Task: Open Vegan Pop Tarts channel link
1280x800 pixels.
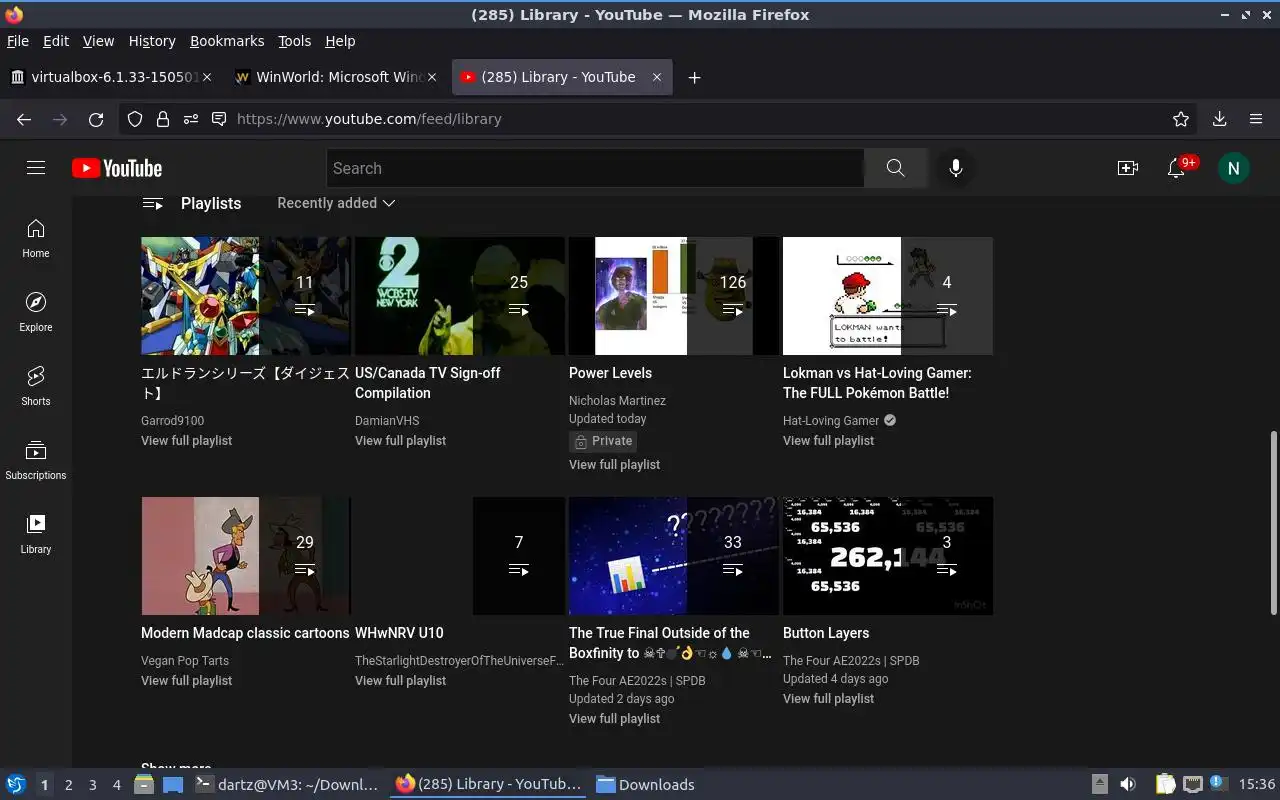Action: [x=185, y=661]
